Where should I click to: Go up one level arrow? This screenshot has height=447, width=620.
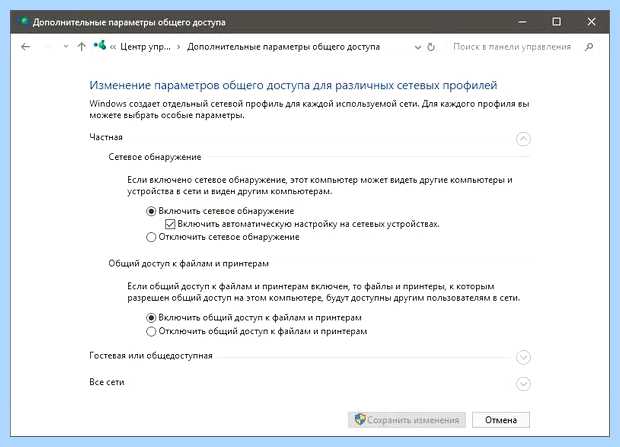pos(81,47)
